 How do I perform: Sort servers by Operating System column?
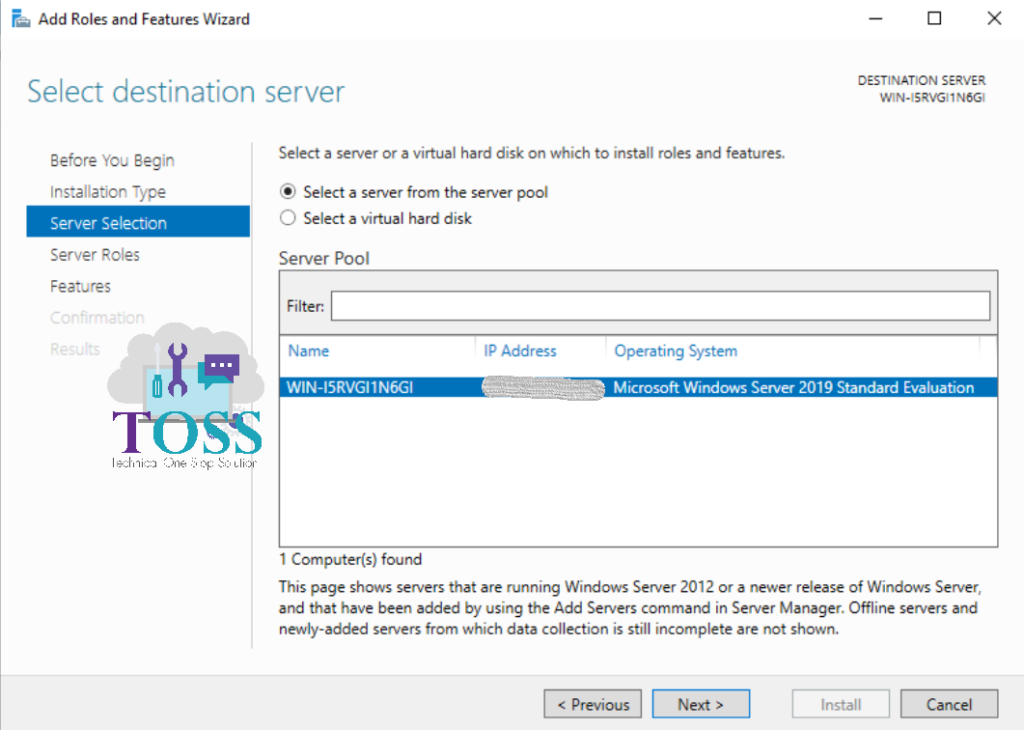pyautogui.click(x=675, y=350)
